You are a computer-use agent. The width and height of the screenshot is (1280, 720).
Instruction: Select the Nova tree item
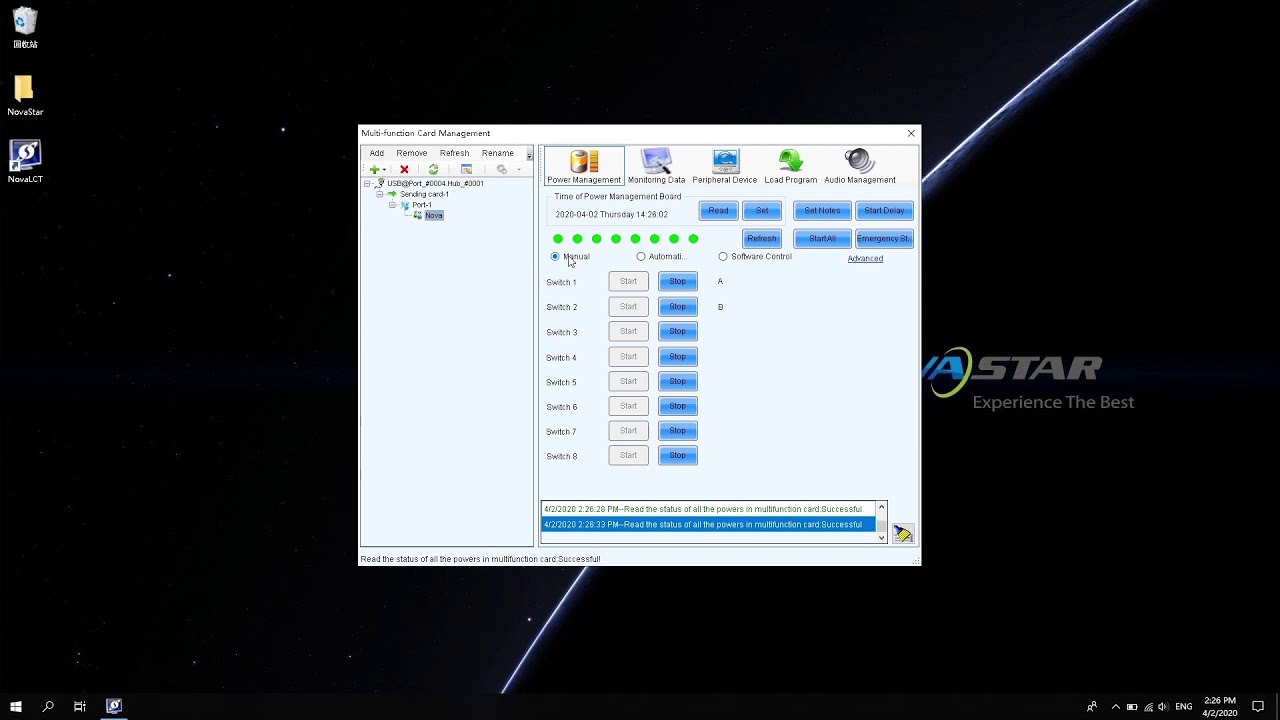point(433,215)
